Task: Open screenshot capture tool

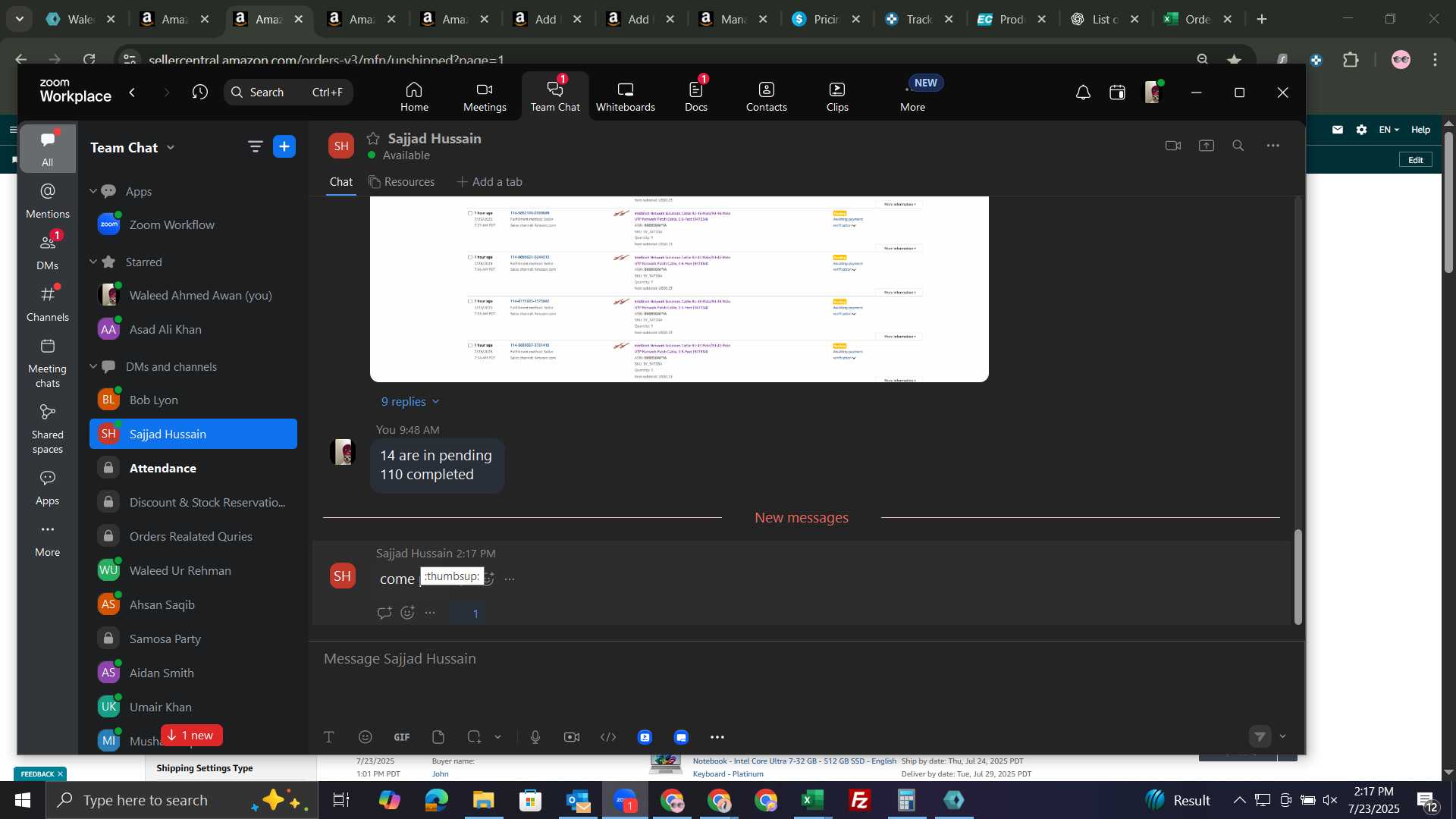Action: tap(474, 737)
